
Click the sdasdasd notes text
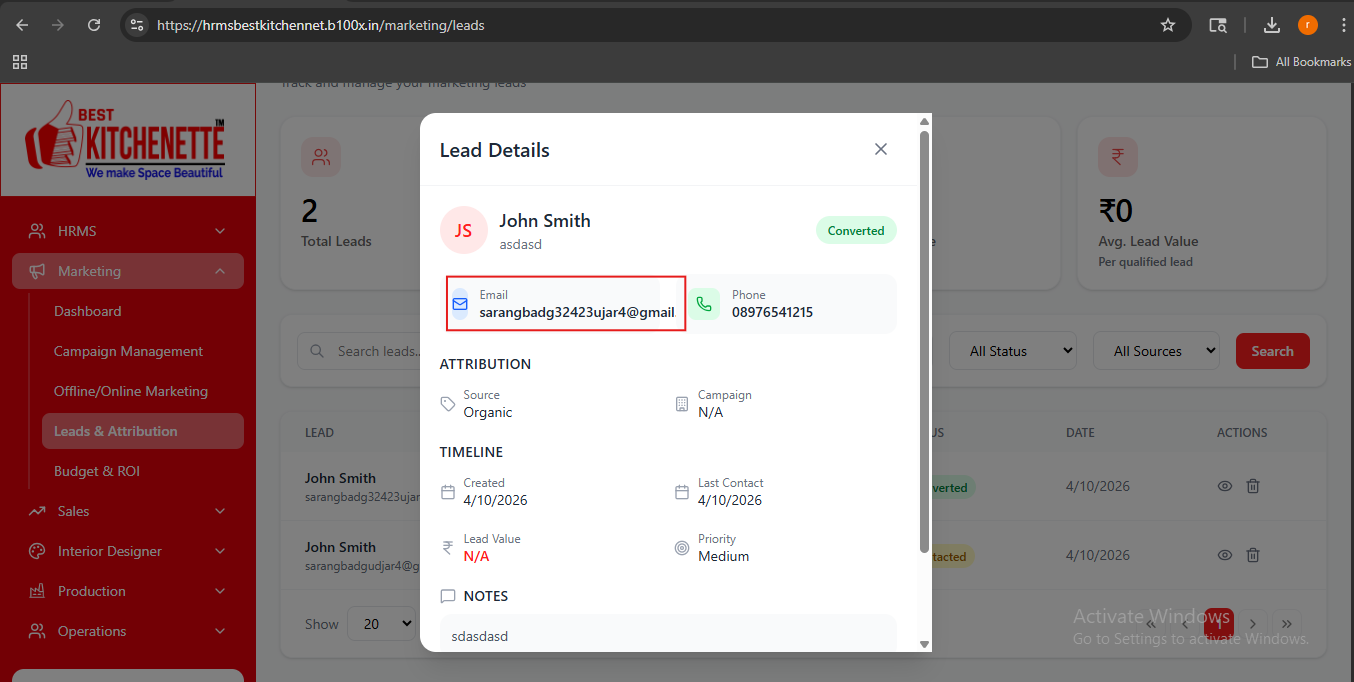click(x=480, y=636)
